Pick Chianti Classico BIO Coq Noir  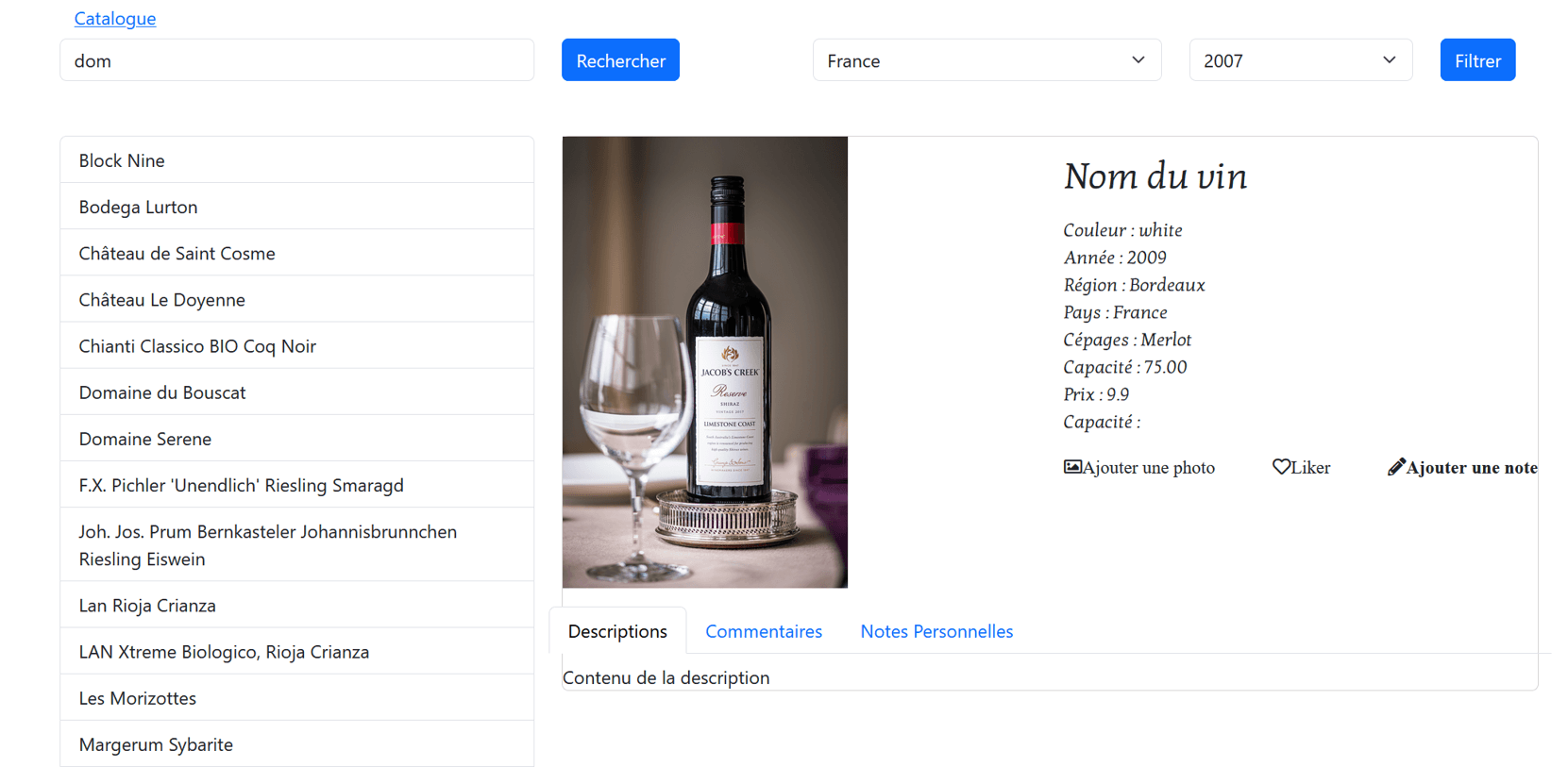296,346
